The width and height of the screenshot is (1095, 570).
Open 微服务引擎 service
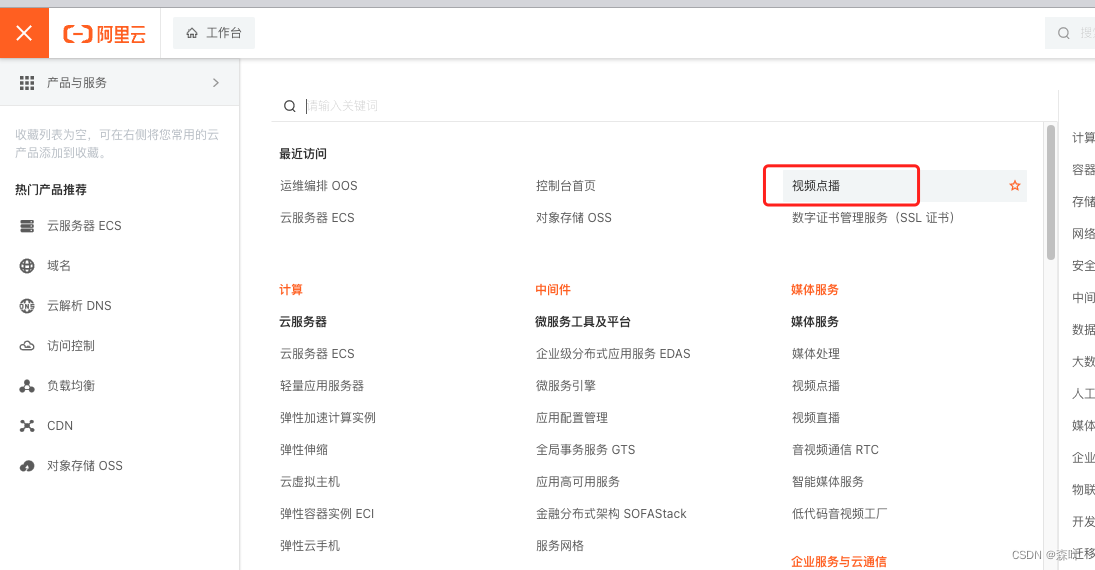pyautogui.click(x=566, y=386)
